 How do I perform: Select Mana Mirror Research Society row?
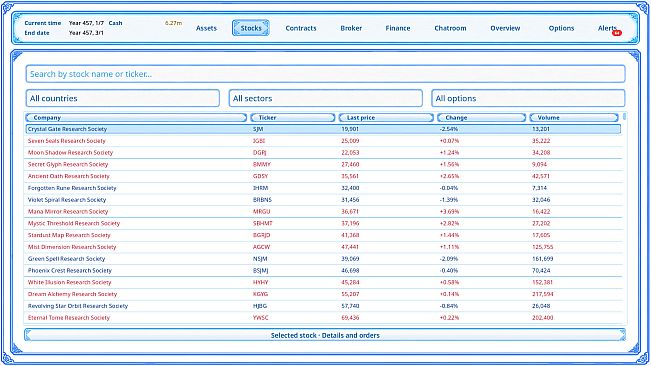[323, 212]
